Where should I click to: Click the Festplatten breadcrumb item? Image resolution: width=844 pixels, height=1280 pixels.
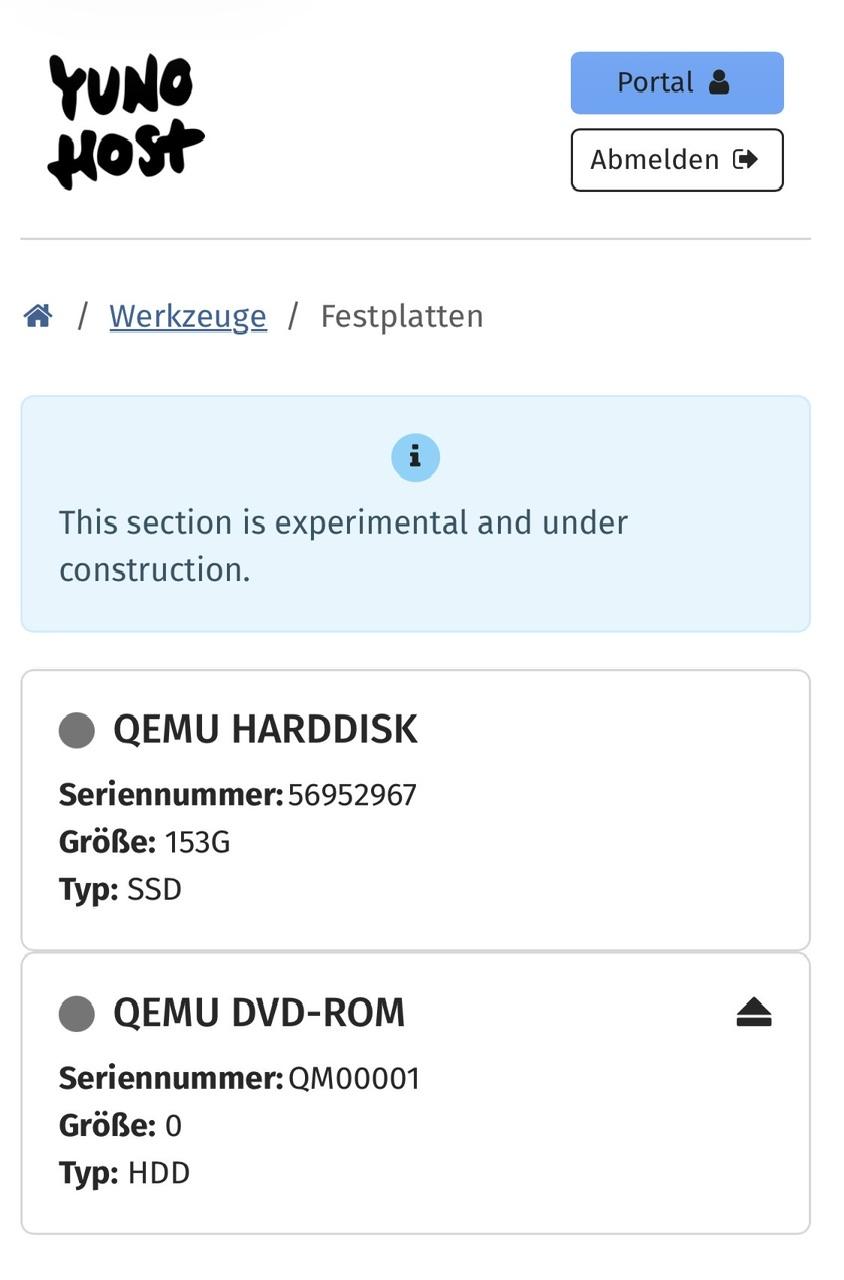point(402,316)
